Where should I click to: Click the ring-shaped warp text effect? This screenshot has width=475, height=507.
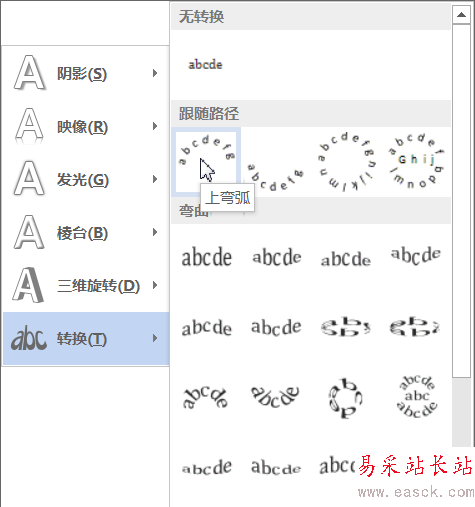click(x=346, y=397)
